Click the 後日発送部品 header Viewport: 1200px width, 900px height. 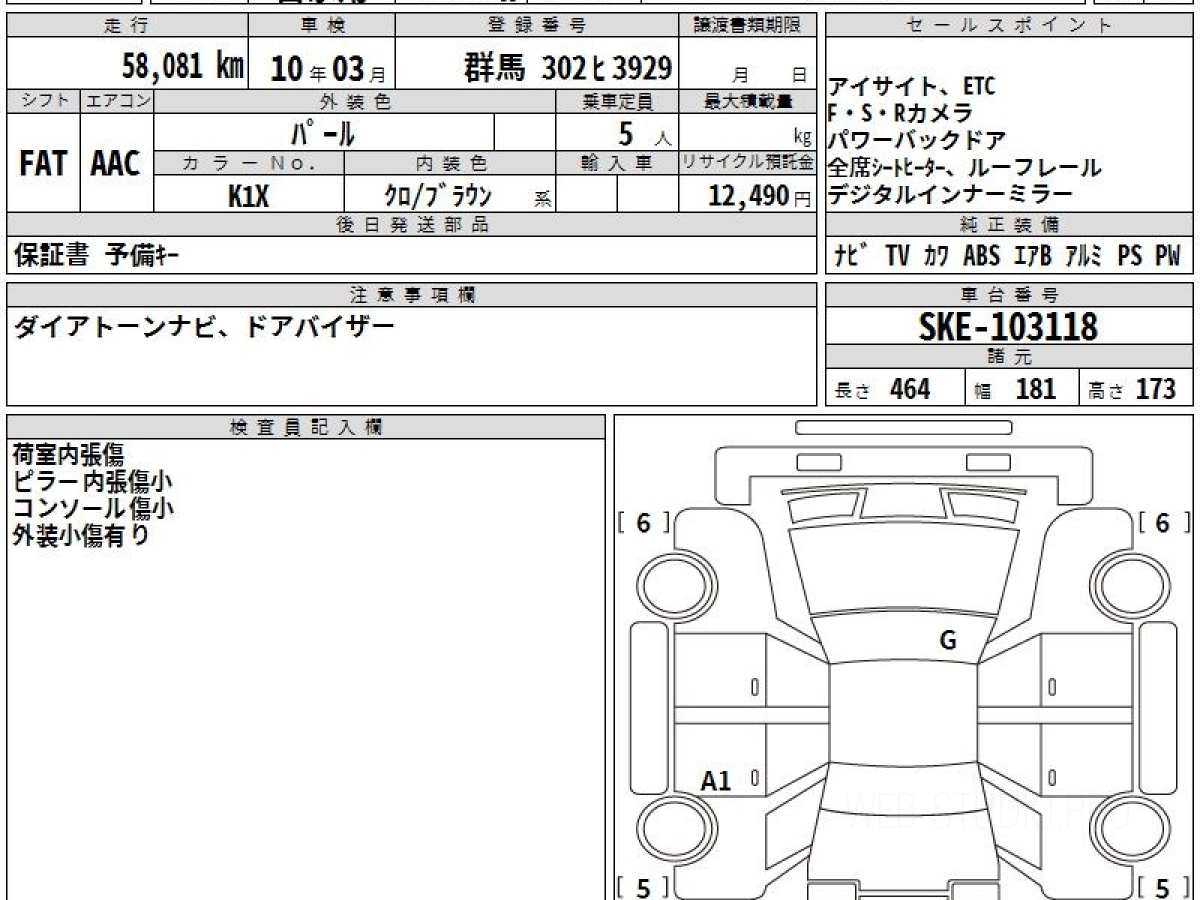tap(412, 225)
